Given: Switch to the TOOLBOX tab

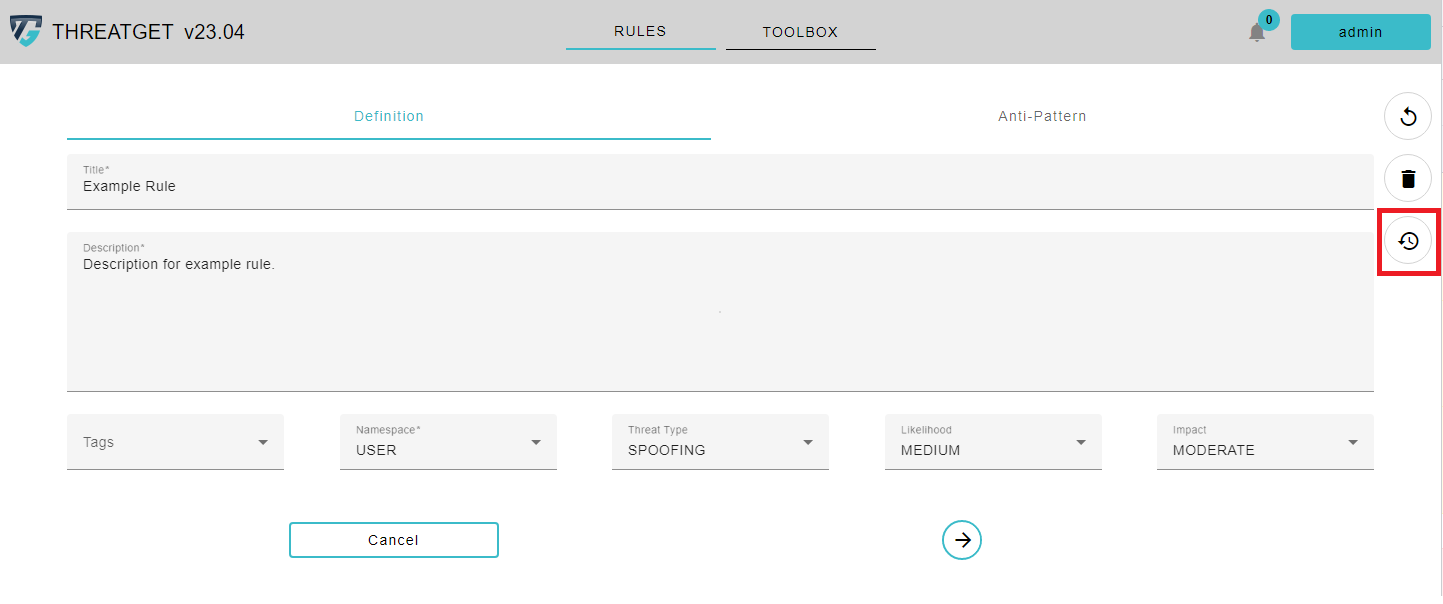Looking at the screenshot, I should 800,32.
